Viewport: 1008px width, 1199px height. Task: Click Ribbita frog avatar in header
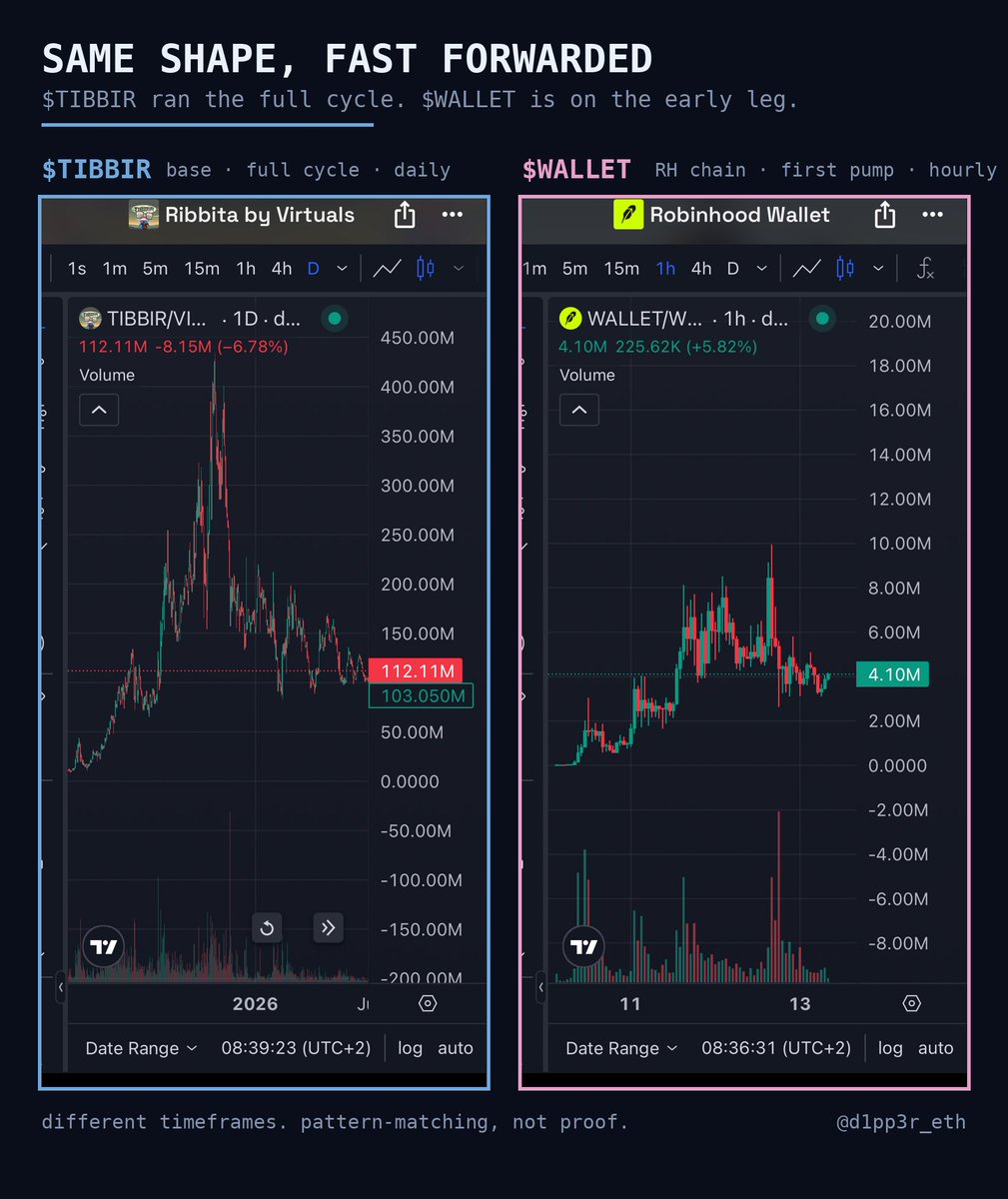pyautogui.click(x=144, y=215)
